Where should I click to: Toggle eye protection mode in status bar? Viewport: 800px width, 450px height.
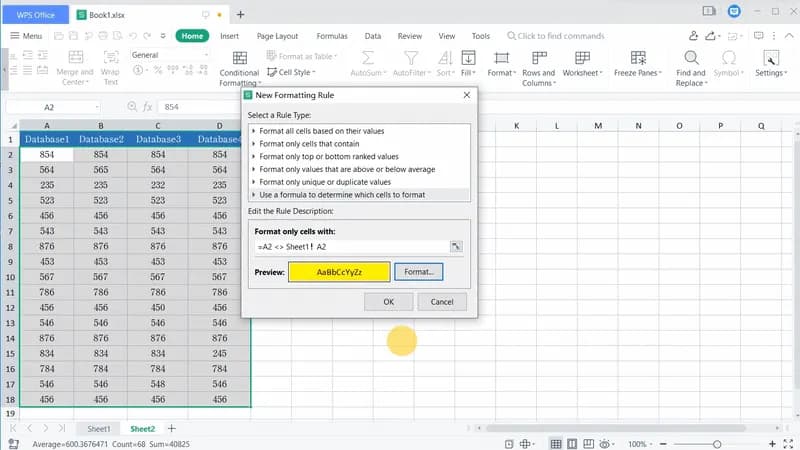[x=604, y=444]
